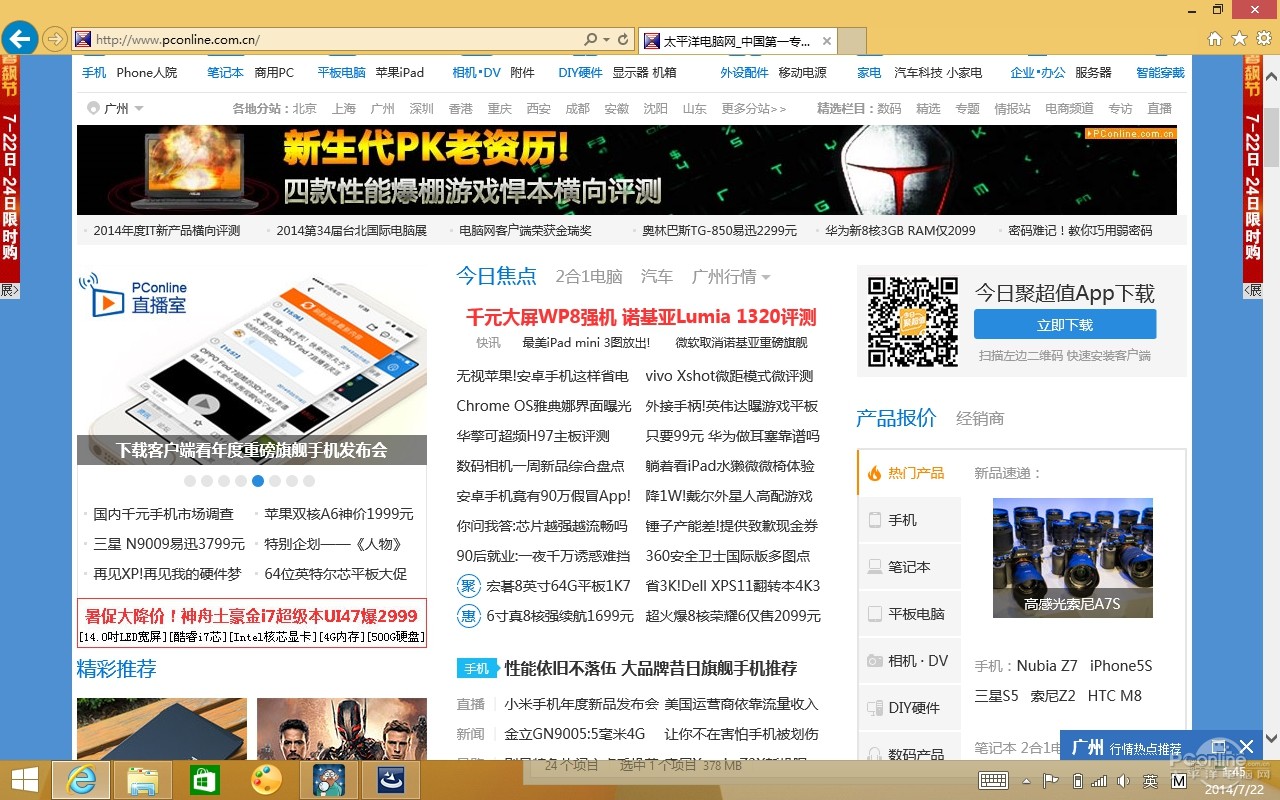
Task: Select 手机 category in 热门产品 list
Action: pyautogui.click(x=910, y=520)
